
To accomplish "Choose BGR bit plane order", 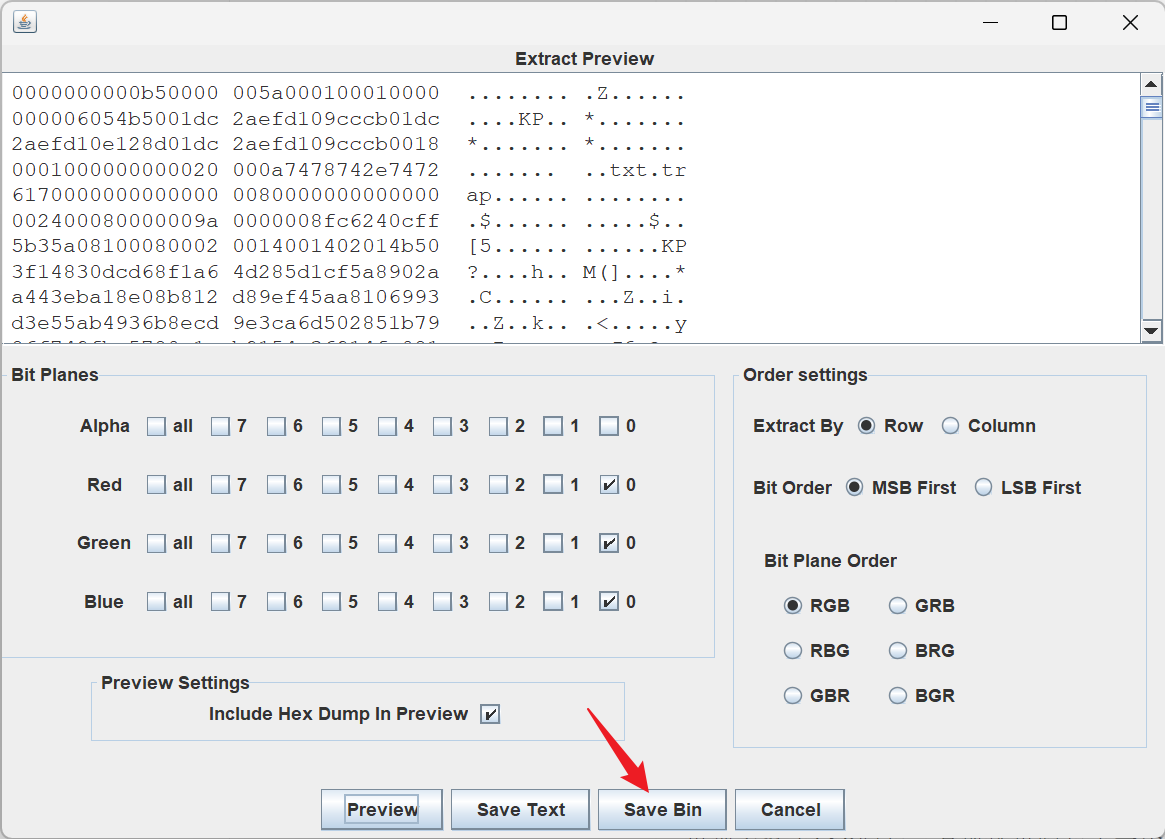I will 898,696.
